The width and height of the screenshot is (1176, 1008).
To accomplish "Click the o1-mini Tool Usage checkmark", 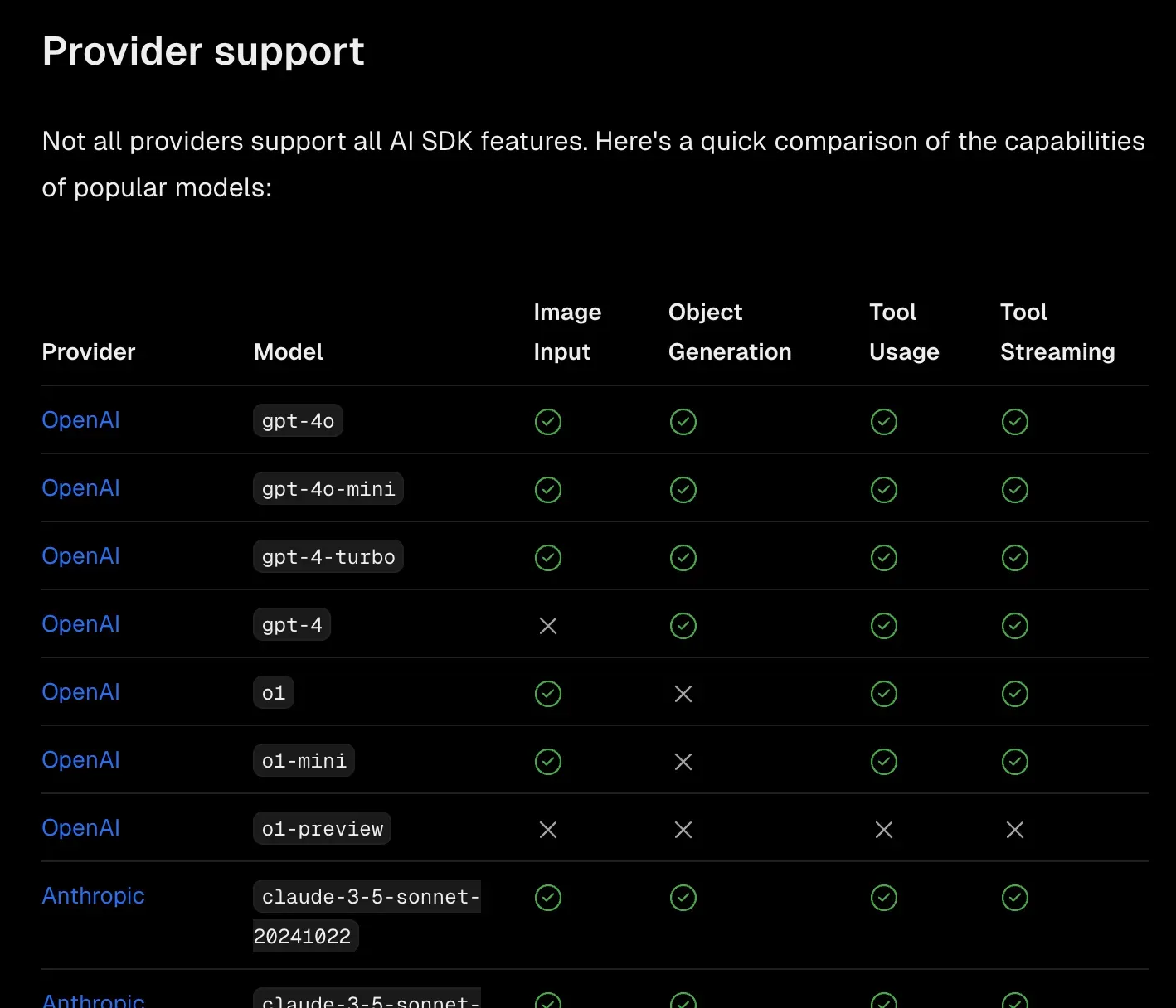I will (884, 762).
